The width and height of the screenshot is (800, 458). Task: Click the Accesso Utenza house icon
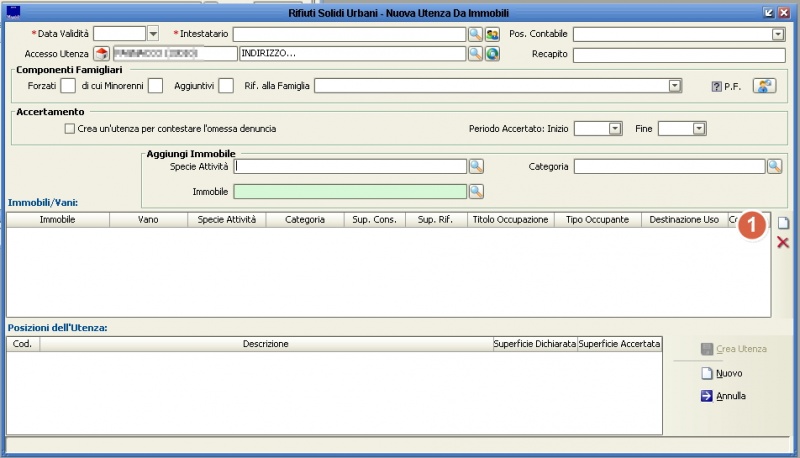(x=101, y=54)
